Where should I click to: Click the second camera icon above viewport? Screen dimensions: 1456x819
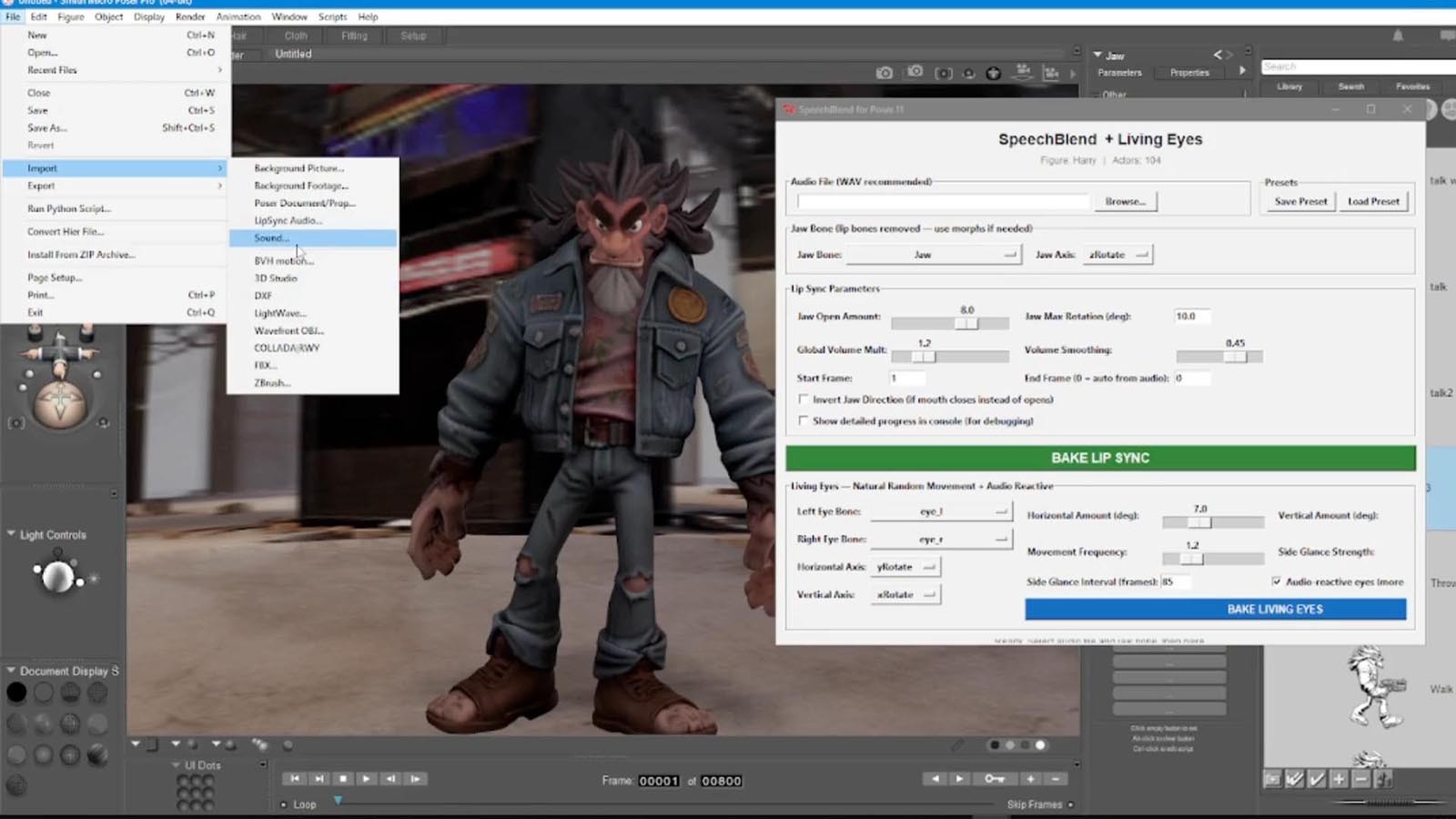(915, 72)
